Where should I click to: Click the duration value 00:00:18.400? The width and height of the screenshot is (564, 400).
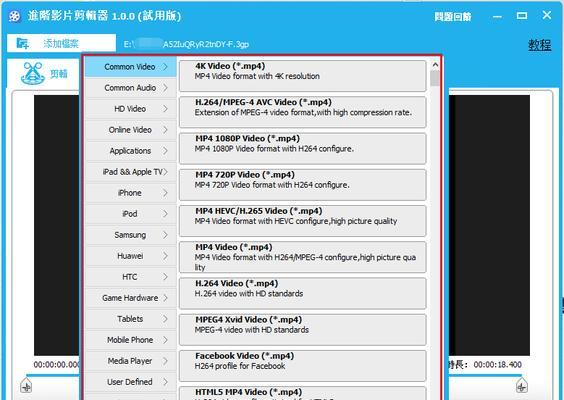pos(497,365)
